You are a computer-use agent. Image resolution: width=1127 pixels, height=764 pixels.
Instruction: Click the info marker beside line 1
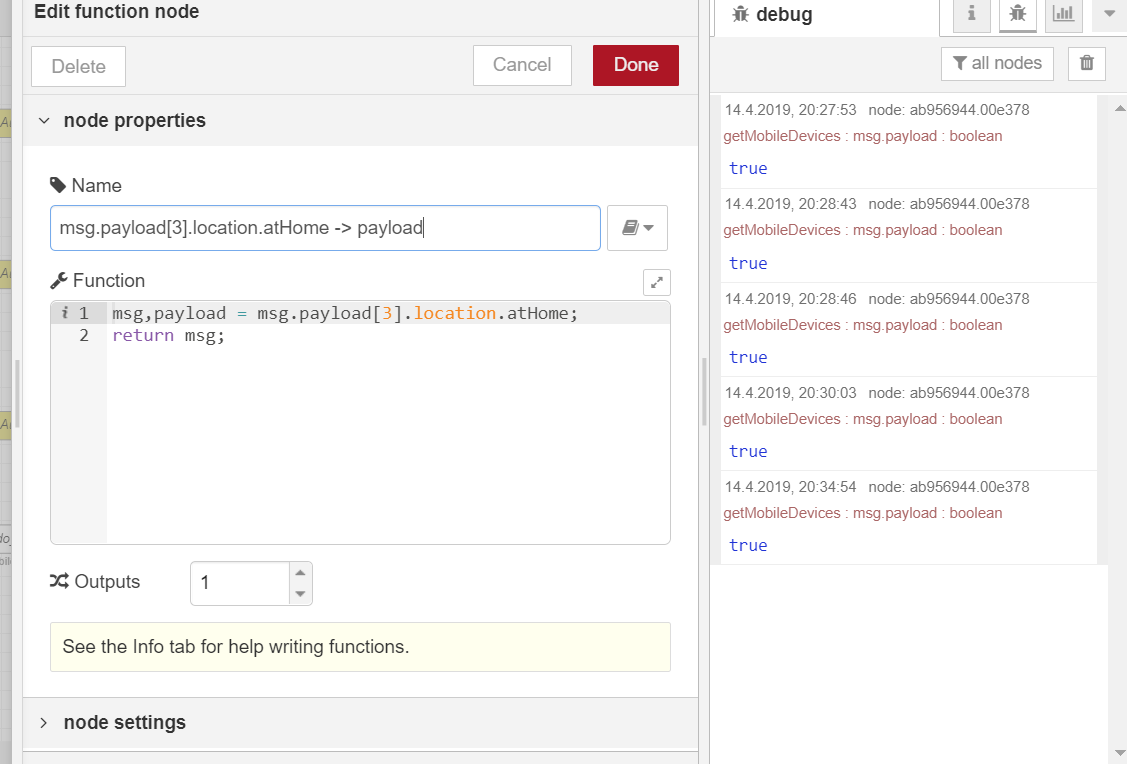65,313
